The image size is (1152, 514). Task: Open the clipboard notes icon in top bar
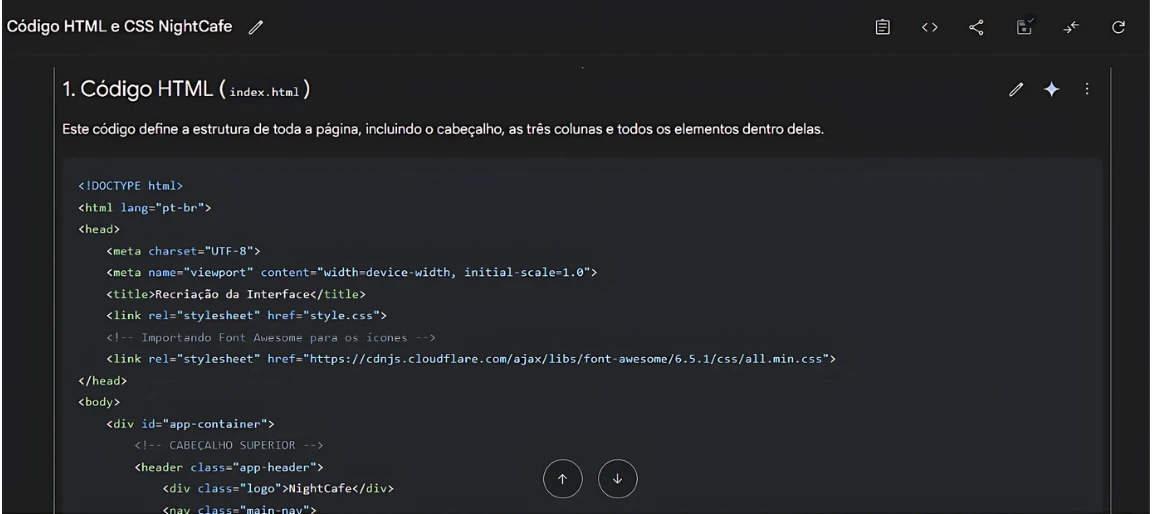(x=882, y=26)
